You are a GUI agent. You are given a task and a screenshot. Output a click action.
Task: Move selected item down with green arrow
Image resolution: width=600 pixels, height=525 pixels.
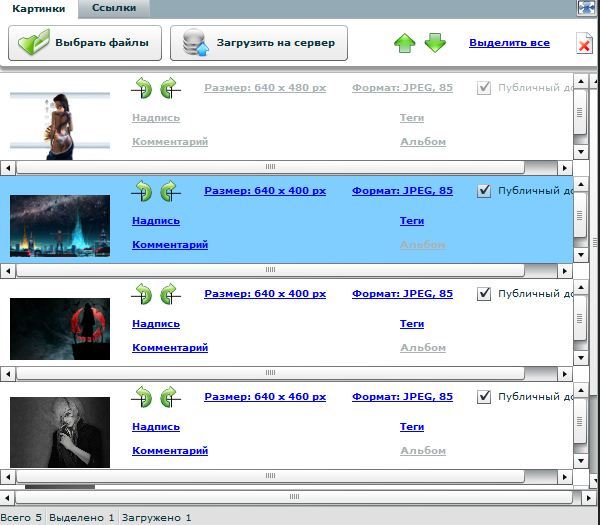[435, 43]
